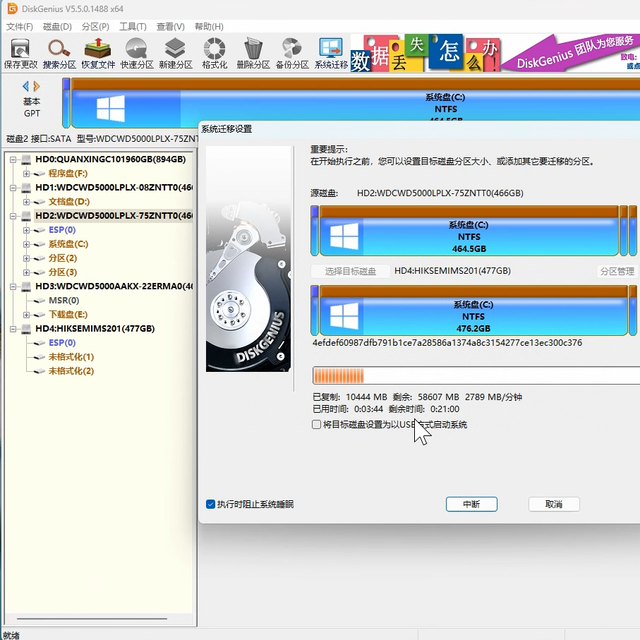Image resolution: width=640 pixels, height=640 pixels.
Task: Click the 2789 MB/分钟 speed text
Action: [x=493, y=397]
